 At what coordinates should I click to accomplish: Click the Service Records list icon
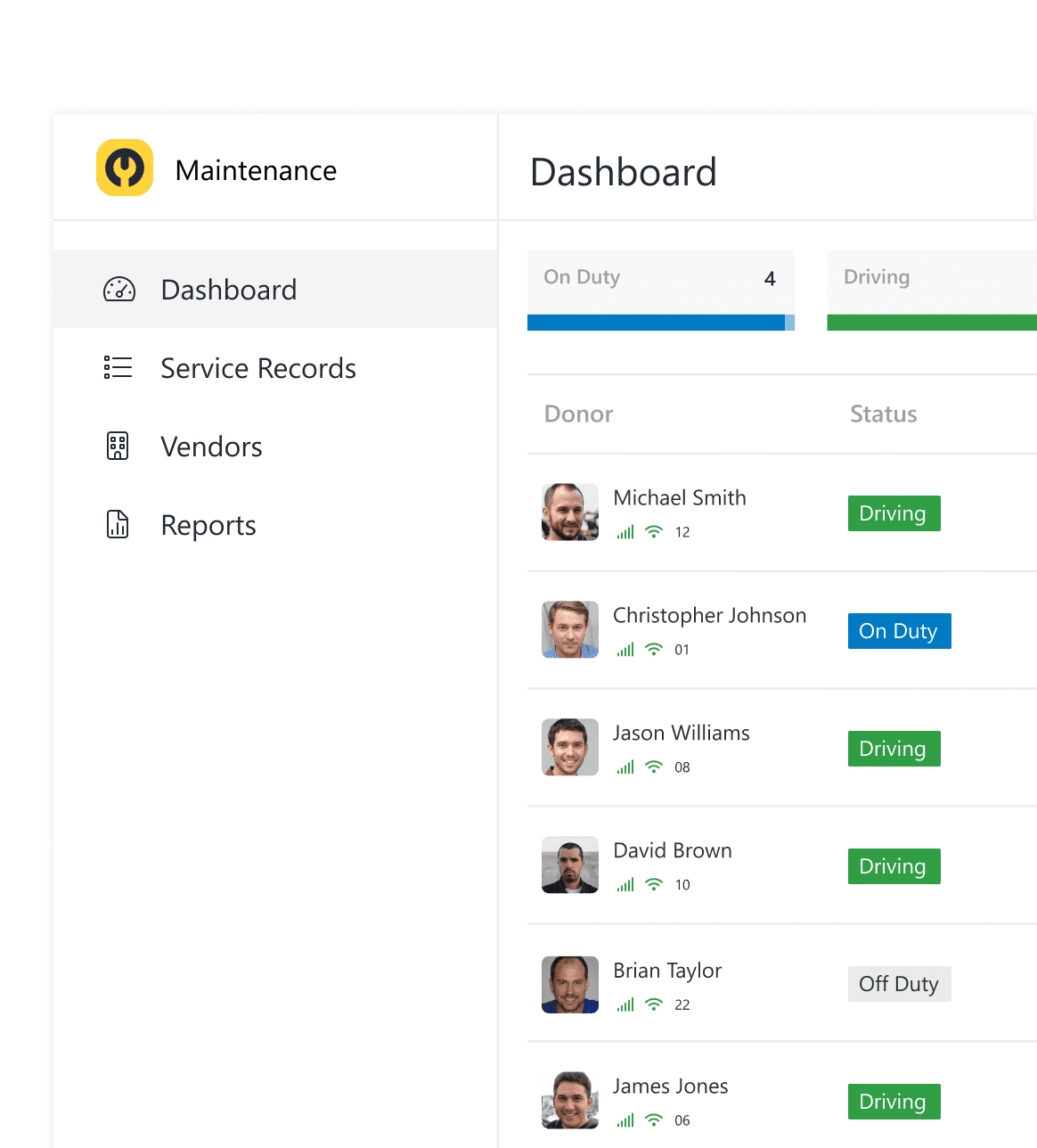(118, 367)
